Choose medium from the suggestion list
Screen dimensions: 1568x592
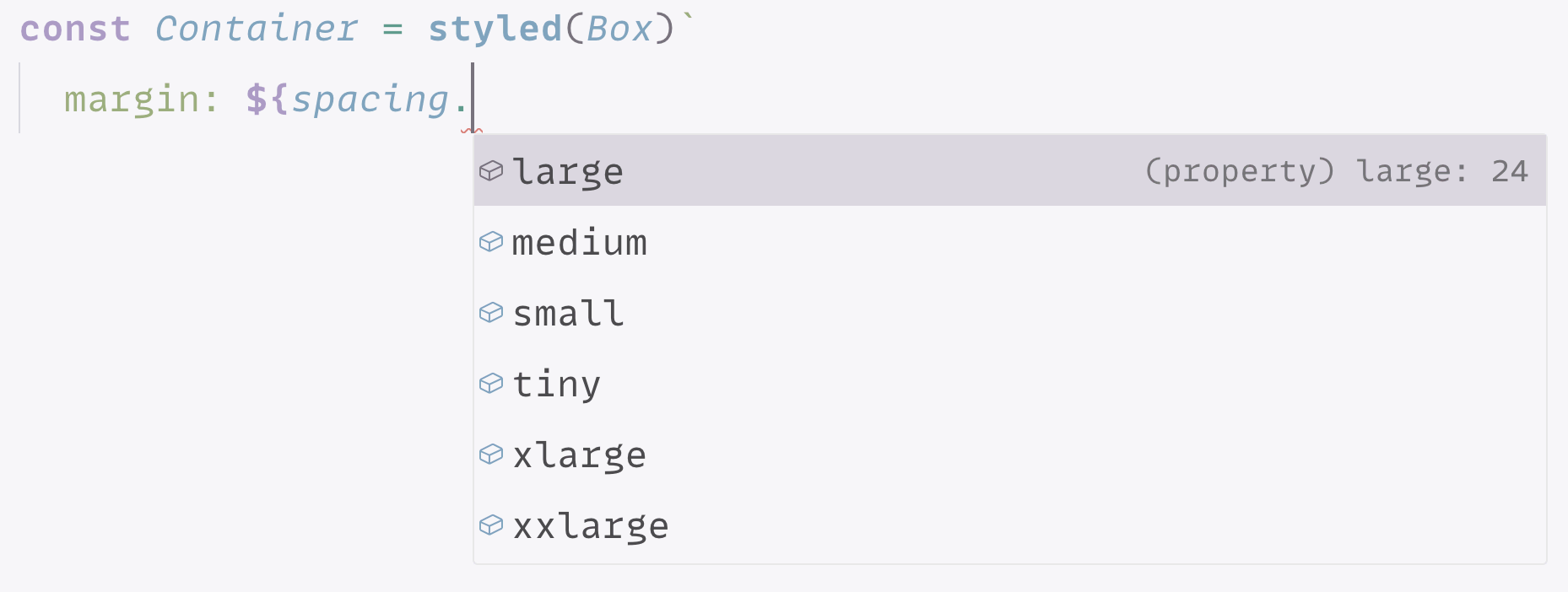click(580, 242)
